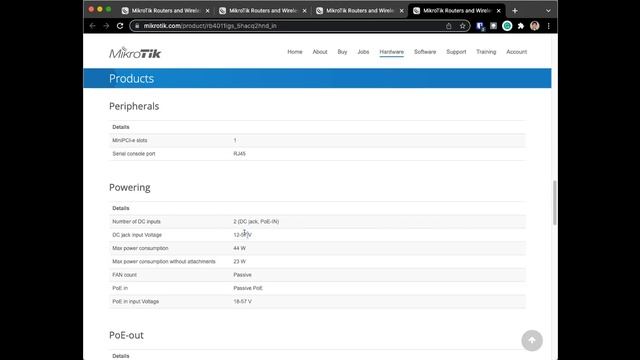Open Chrome three-dot menu

(549, 26)
